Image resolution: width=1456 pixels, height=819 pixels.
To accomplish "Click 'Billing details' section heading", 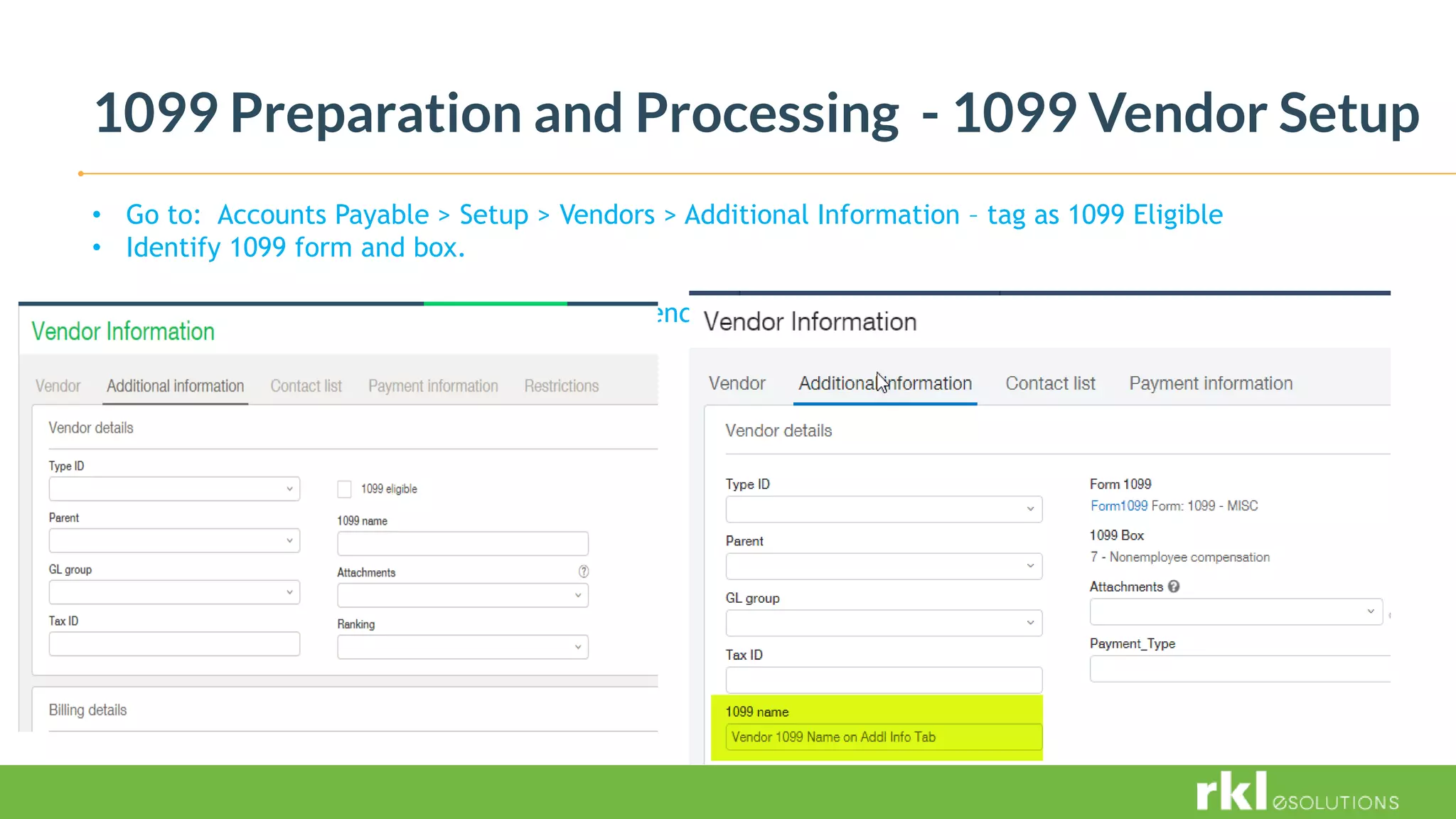I will coord(87,710).
